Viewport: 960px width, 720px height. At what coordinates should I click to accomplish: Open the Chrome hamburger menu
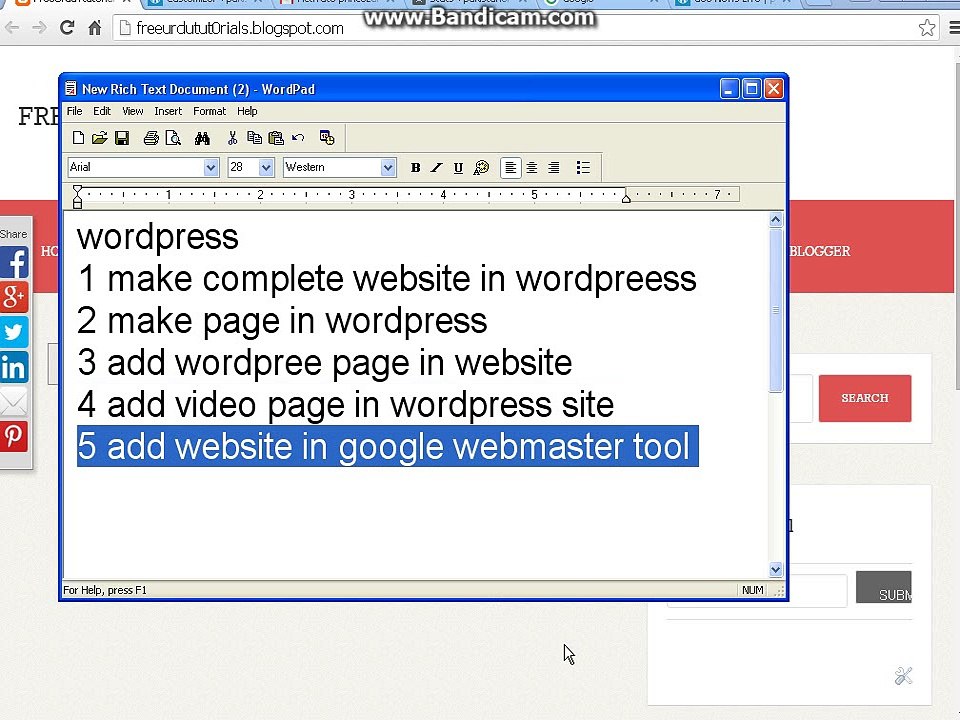coord(954,28)
